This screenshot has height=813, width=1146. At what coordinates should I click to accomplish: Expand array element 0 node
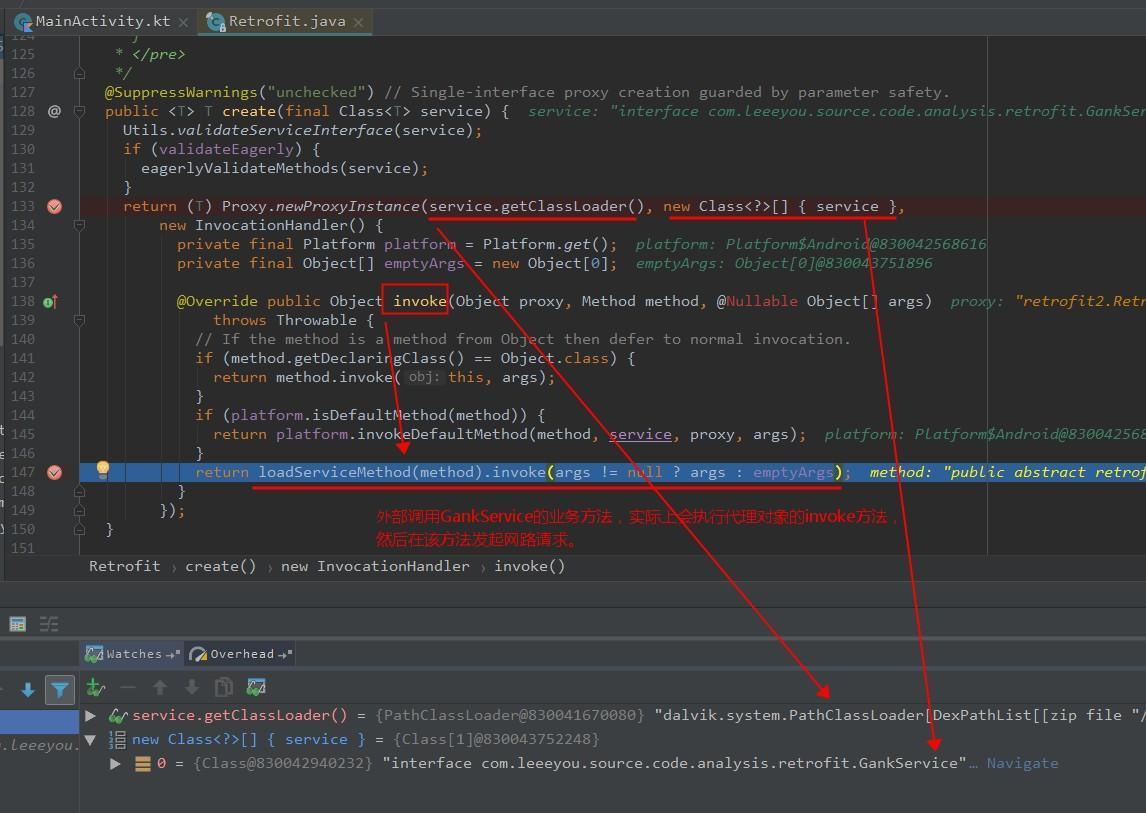pos(115,763)
